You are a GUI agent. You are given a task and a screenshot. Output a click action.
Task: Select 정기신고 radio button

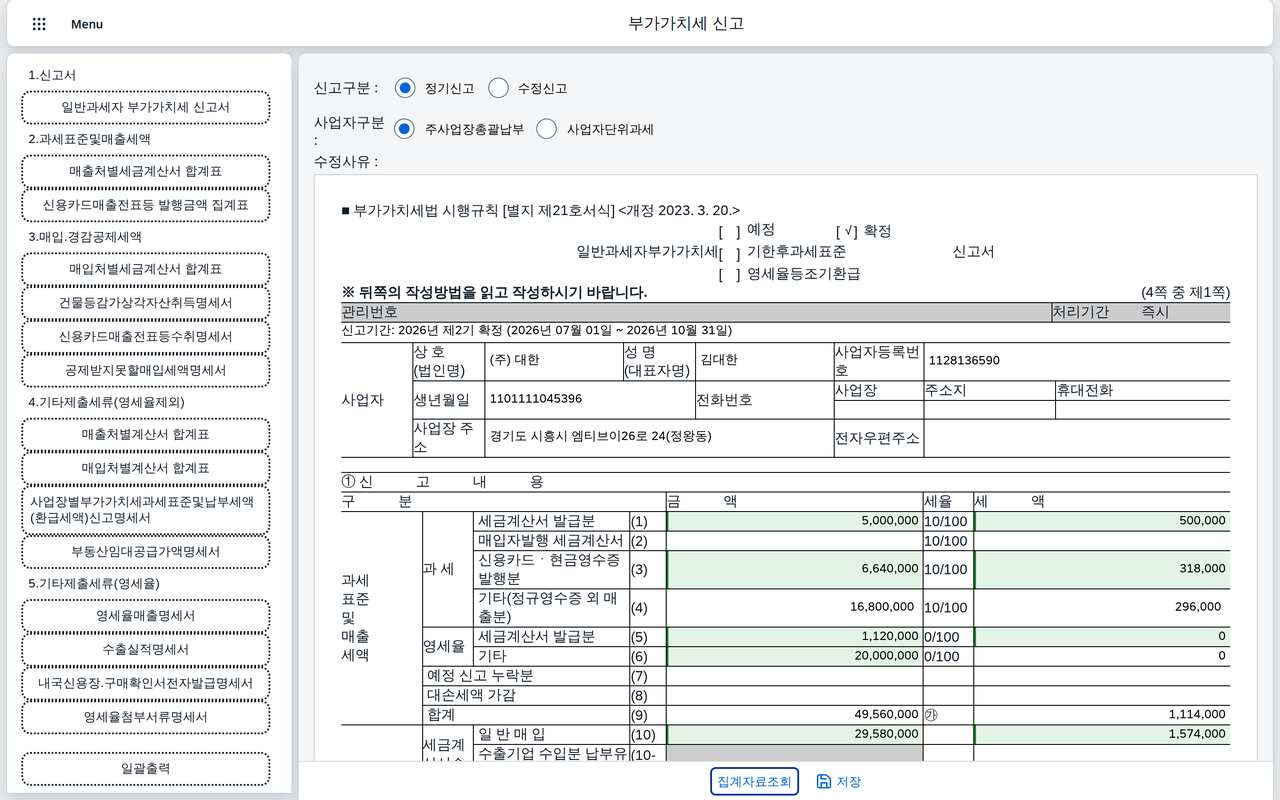(404, 88)
